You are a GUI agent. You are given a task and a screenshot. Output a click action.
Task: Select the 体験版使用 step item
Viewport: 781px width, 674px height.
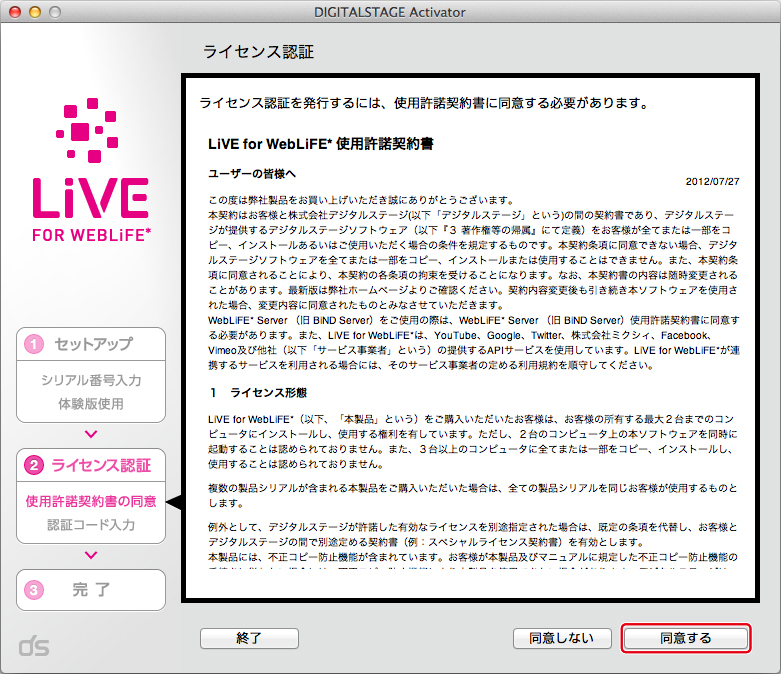91,404
